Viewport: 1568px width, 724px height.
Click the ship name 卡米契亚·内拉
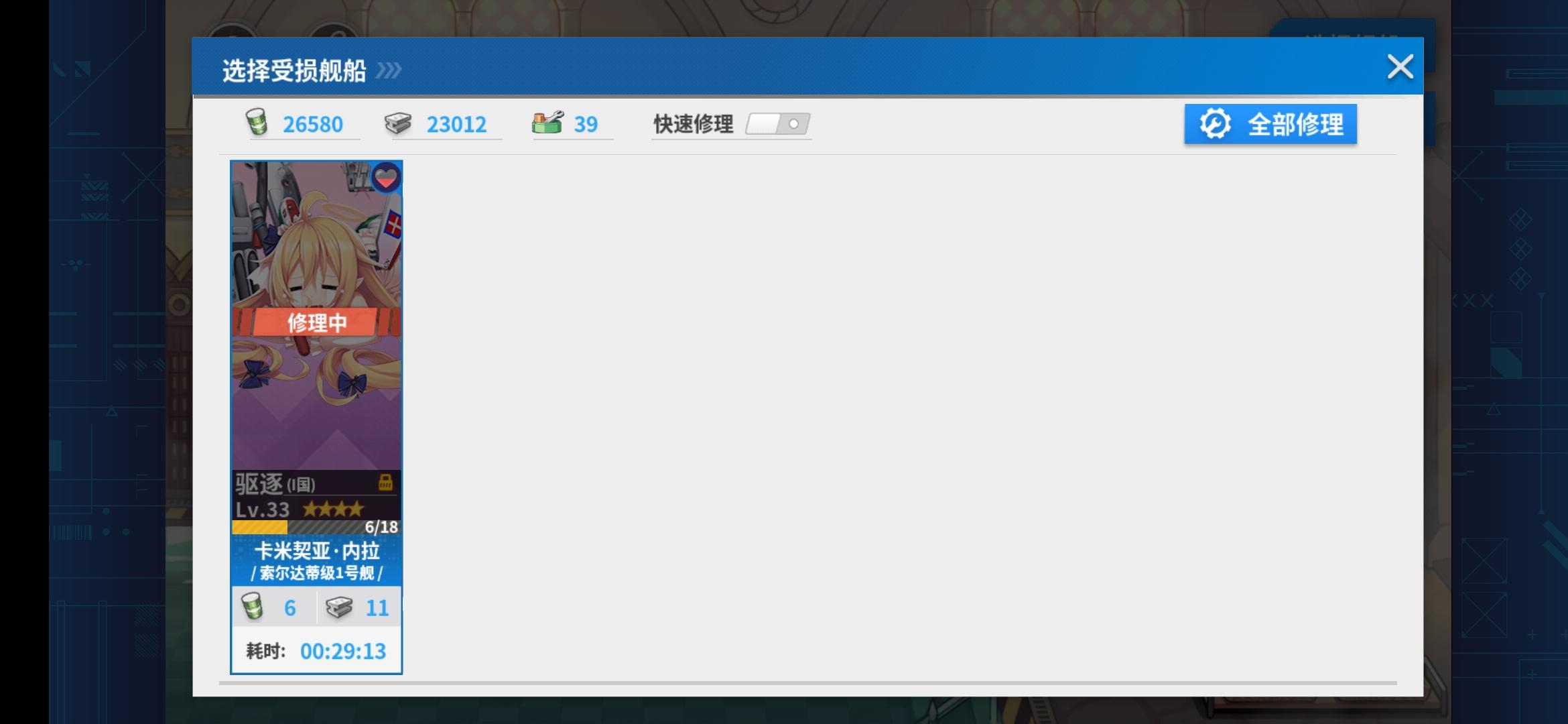click(316, 551)
